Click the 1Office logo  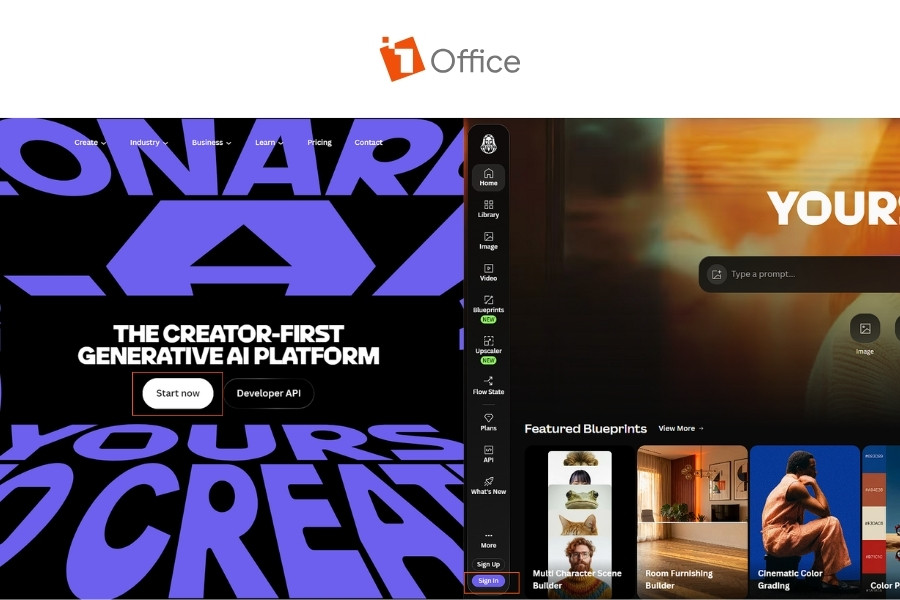pyautogui.click(x=450, y=59)
